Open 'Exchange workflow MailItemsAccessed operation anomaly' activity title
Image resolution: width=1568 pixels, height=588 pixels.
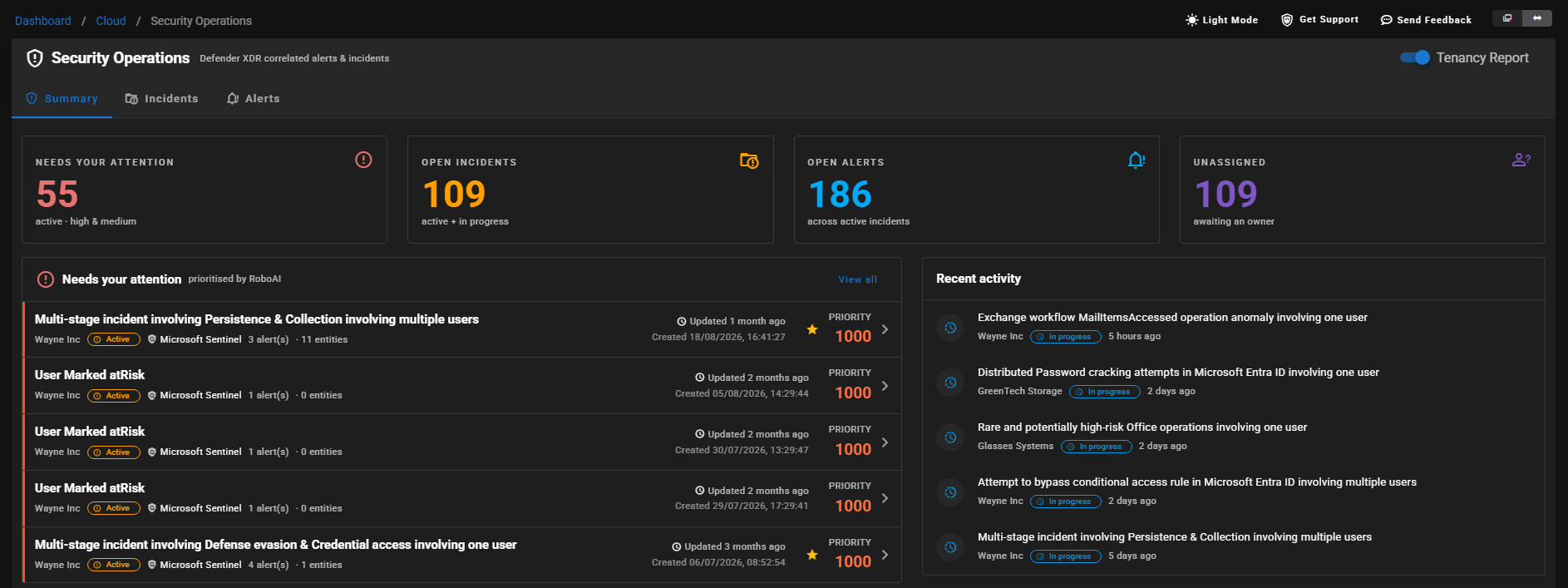click(1172, 318)
